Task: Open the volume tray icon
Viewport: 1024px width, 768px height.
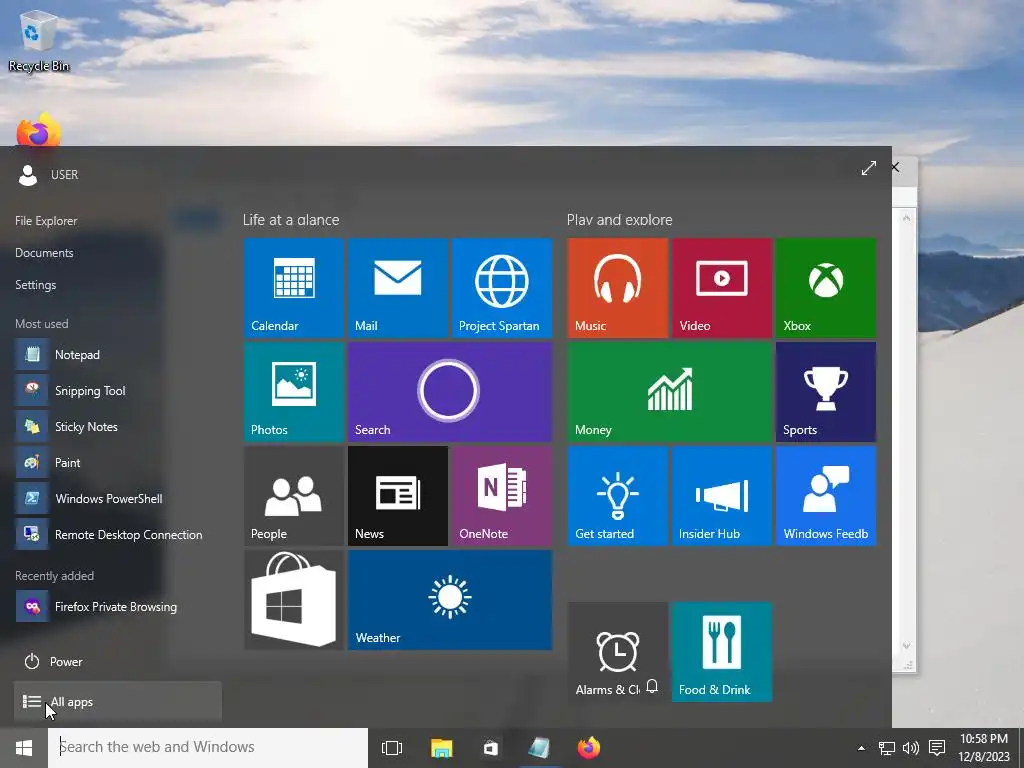Action: tap(910, 748)
